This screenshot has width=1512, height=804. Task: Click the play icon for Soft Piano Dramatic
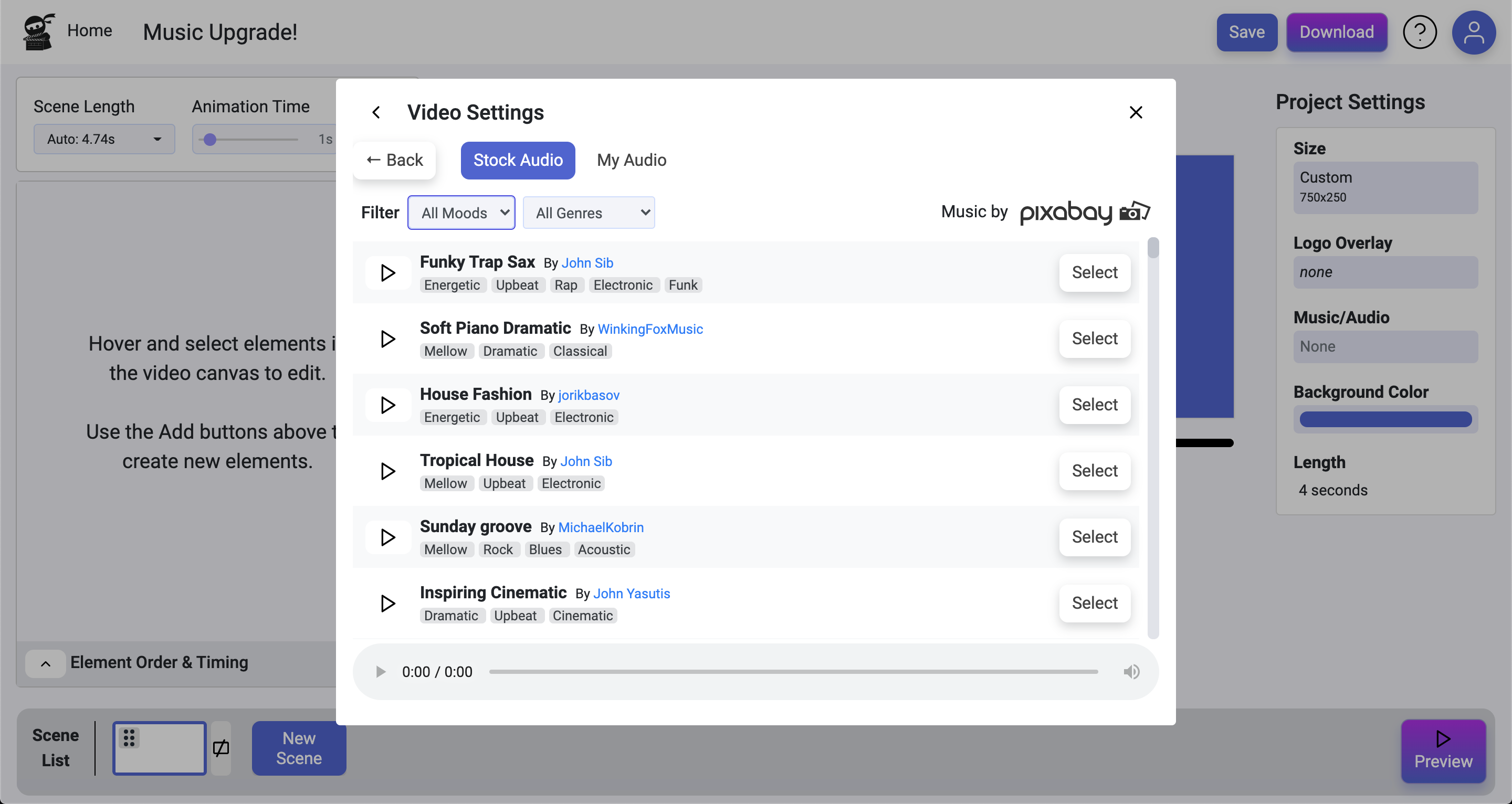coord(387,338)
